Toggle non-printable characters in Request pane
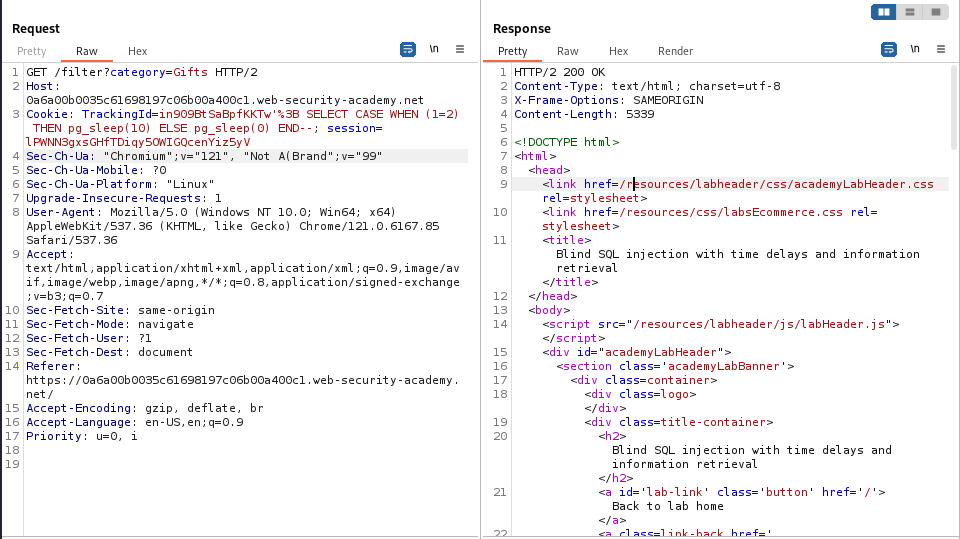The width and height of the screenshot is (960, 539). point(434,49)
